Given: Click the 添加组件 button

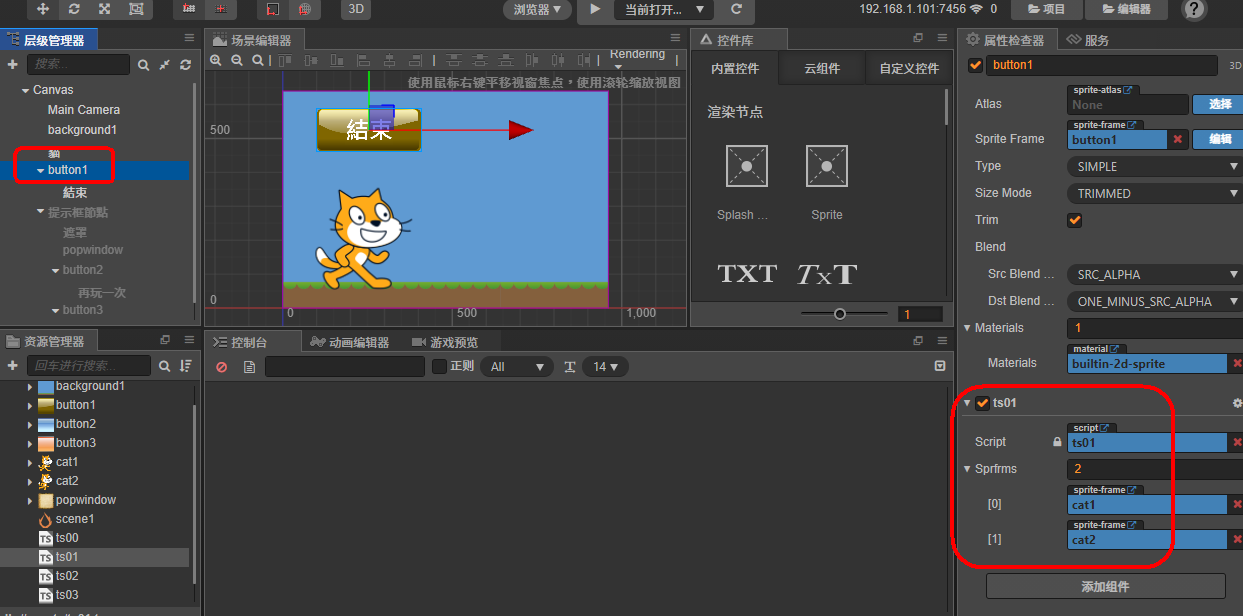Looking at the screenshot, I should [1105, 586].
